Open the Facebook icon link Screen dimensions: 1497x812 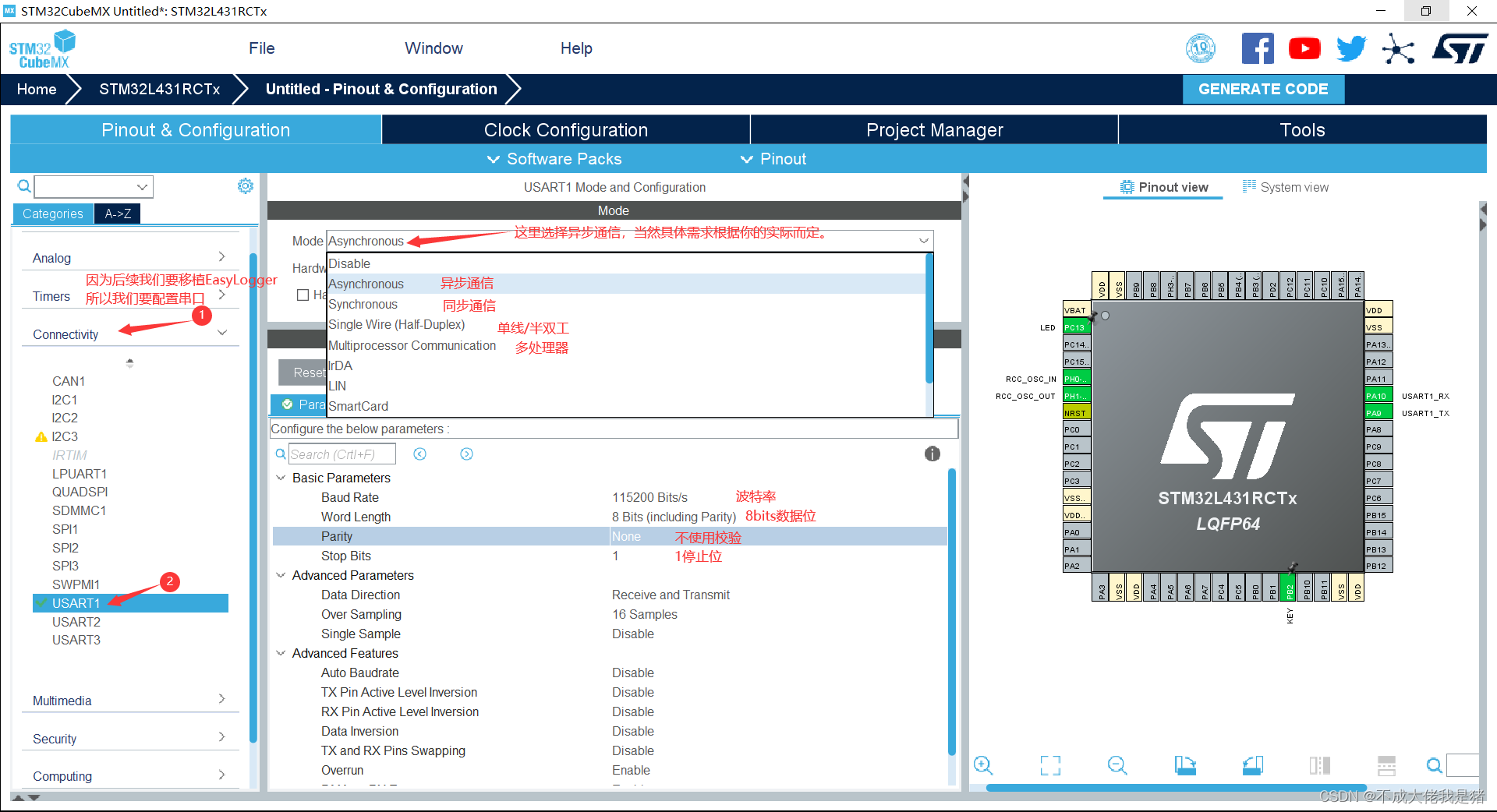click(x=1258, y=48)
